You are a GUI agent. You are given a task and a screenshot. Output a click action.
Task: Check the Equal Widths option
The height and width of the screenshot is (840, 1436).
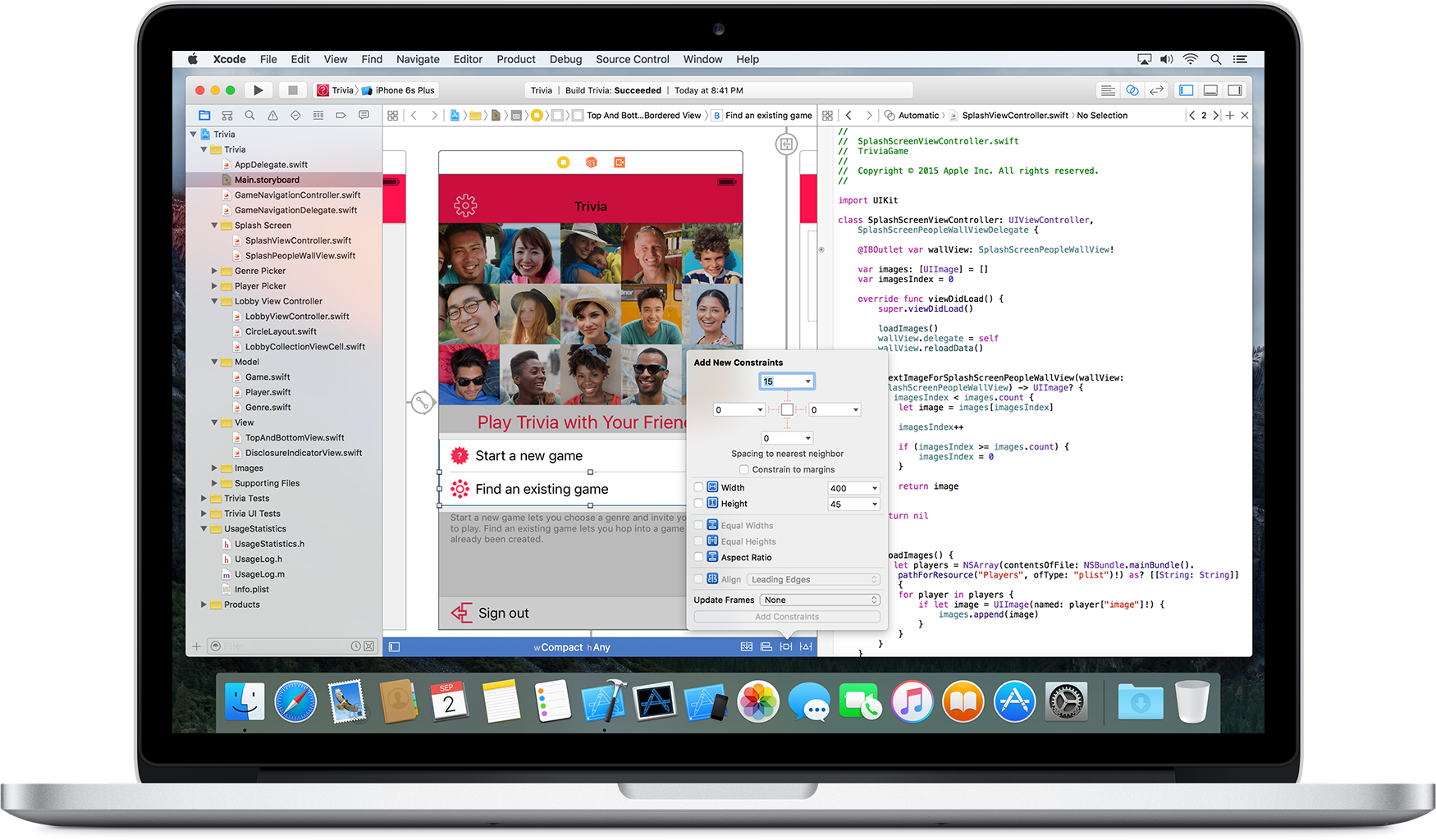pyautogui.click(x=698, y=525)
